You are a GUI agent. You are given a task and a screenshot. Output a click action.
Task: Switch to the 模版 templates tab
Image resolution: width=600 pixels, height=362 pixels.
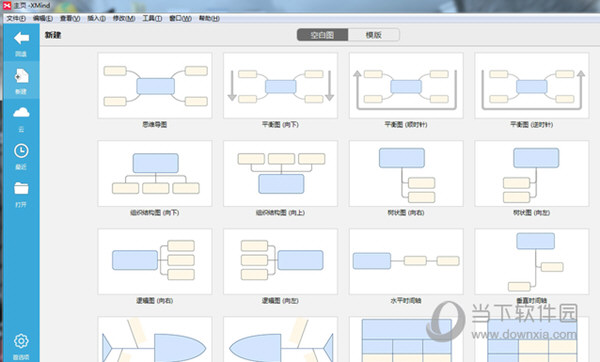click(x=374, y=35)
